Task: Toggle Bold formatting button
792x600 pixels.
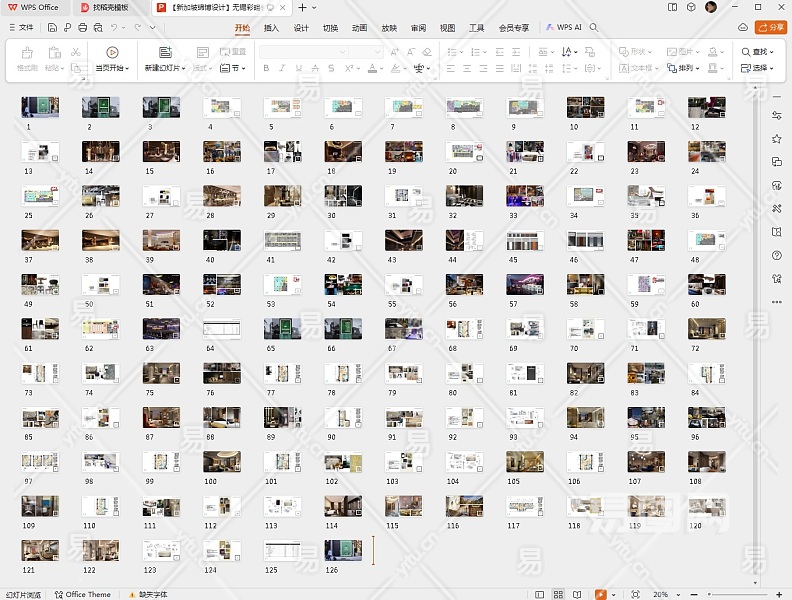Action: pyautogui.click(x=266, y=69)
